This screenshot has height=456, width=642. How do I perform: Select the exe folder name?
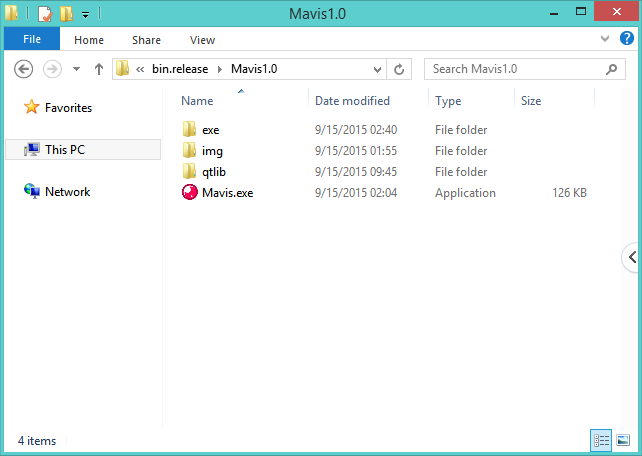pyautogui.click(x=210, y=130)
